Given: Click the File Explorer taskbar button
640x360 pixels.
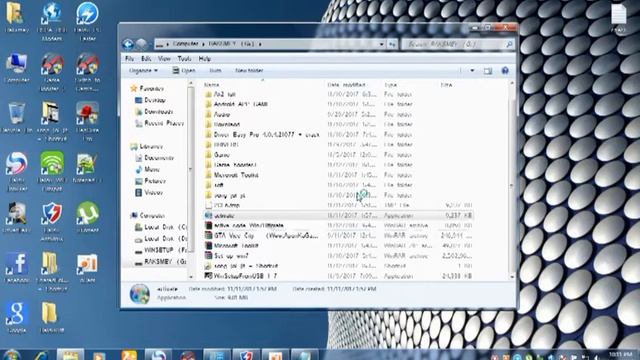Looking at the screenshot, I should (70, 355).
